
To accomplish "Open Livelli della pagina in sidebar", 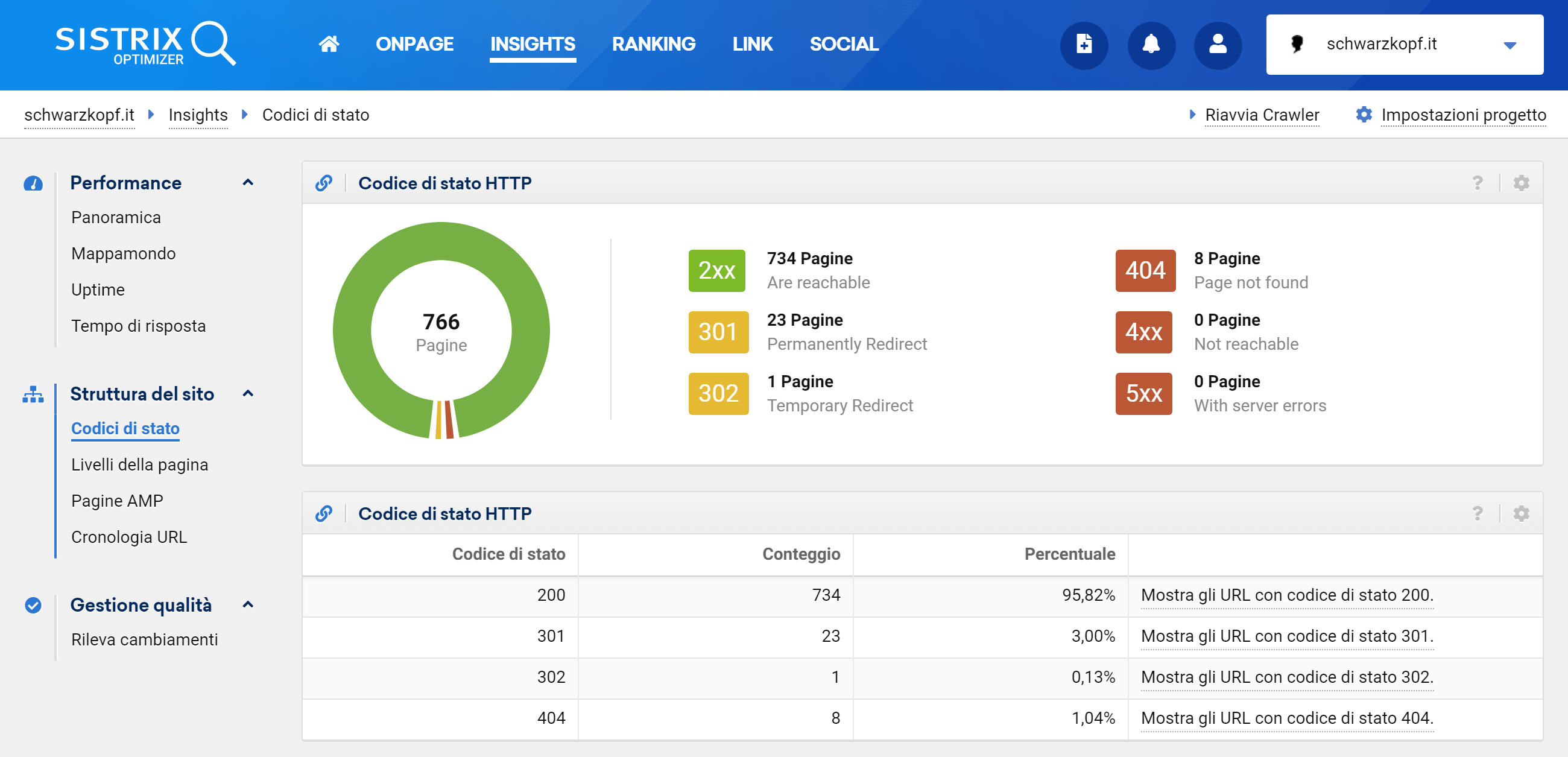I will point(139,464).
